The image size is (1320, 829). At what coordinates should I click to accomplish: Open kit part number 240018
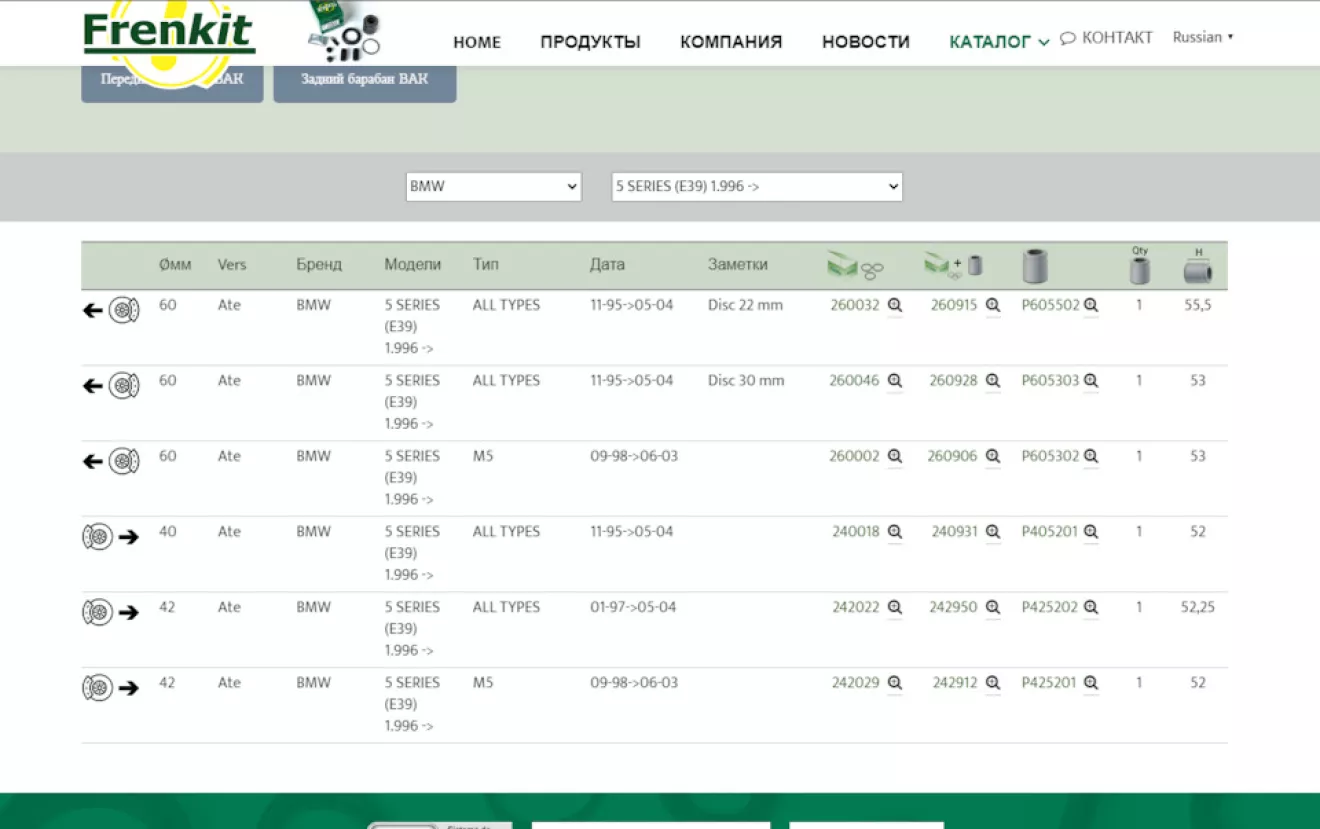856,532
